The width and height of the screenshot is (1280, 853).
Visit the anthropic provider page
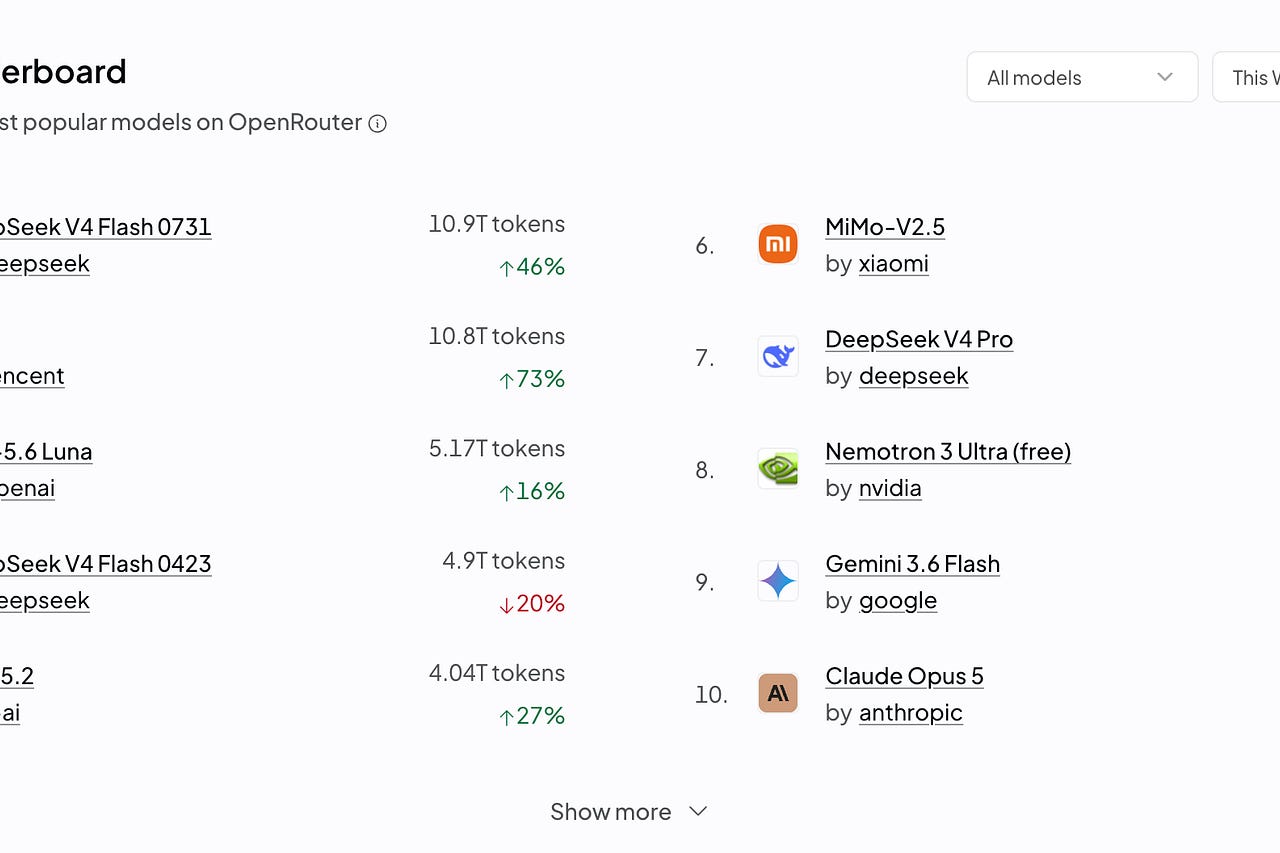[x=911, y=712]
